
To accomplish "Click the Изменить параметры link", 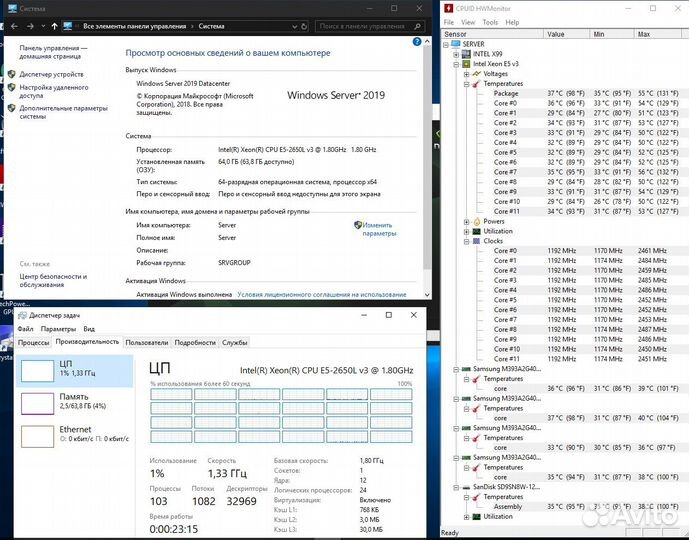I will click(x=379, y=229).
